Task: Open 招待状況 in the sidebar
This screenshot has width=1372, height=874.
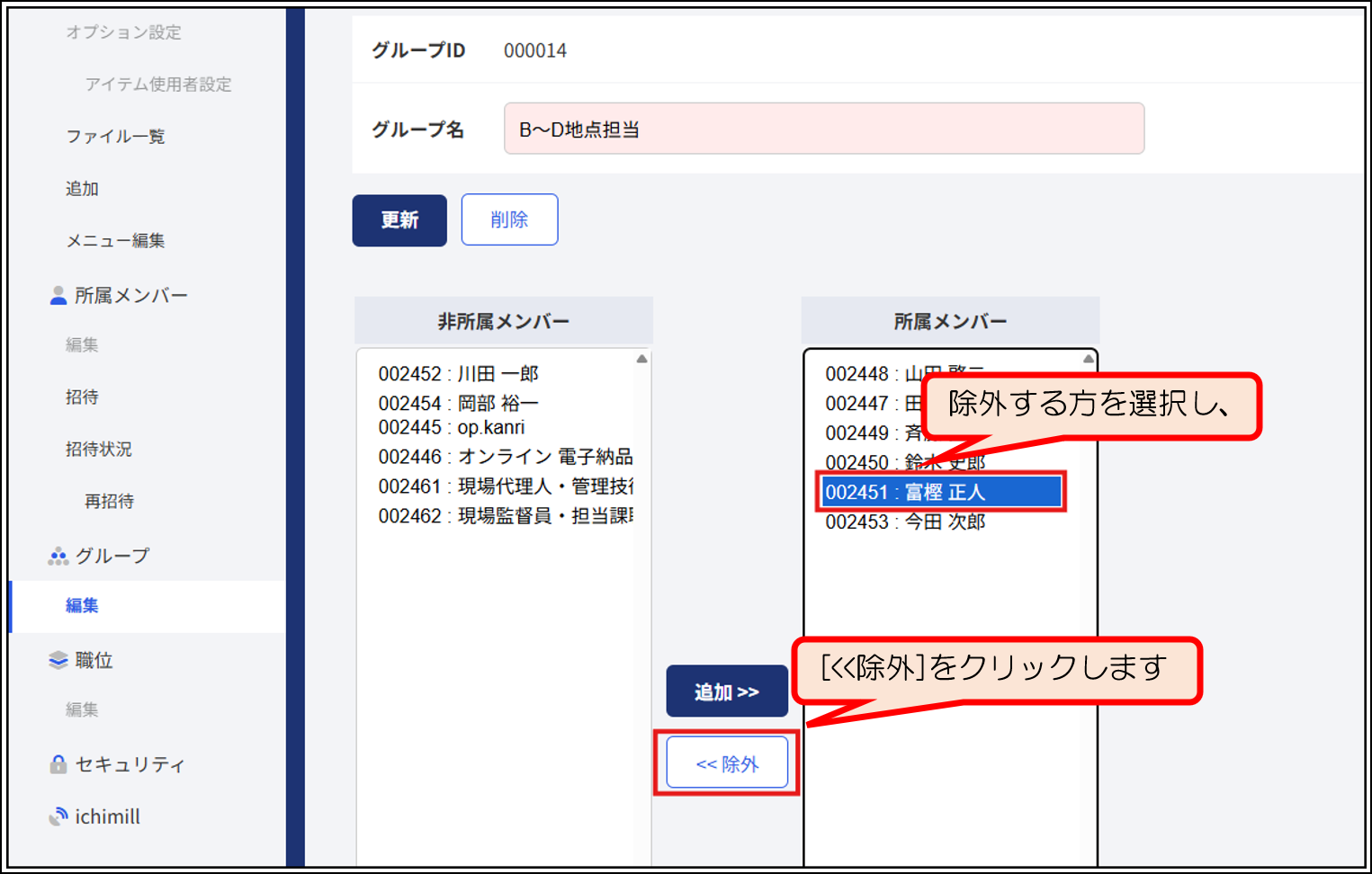Action: point(99,450)
